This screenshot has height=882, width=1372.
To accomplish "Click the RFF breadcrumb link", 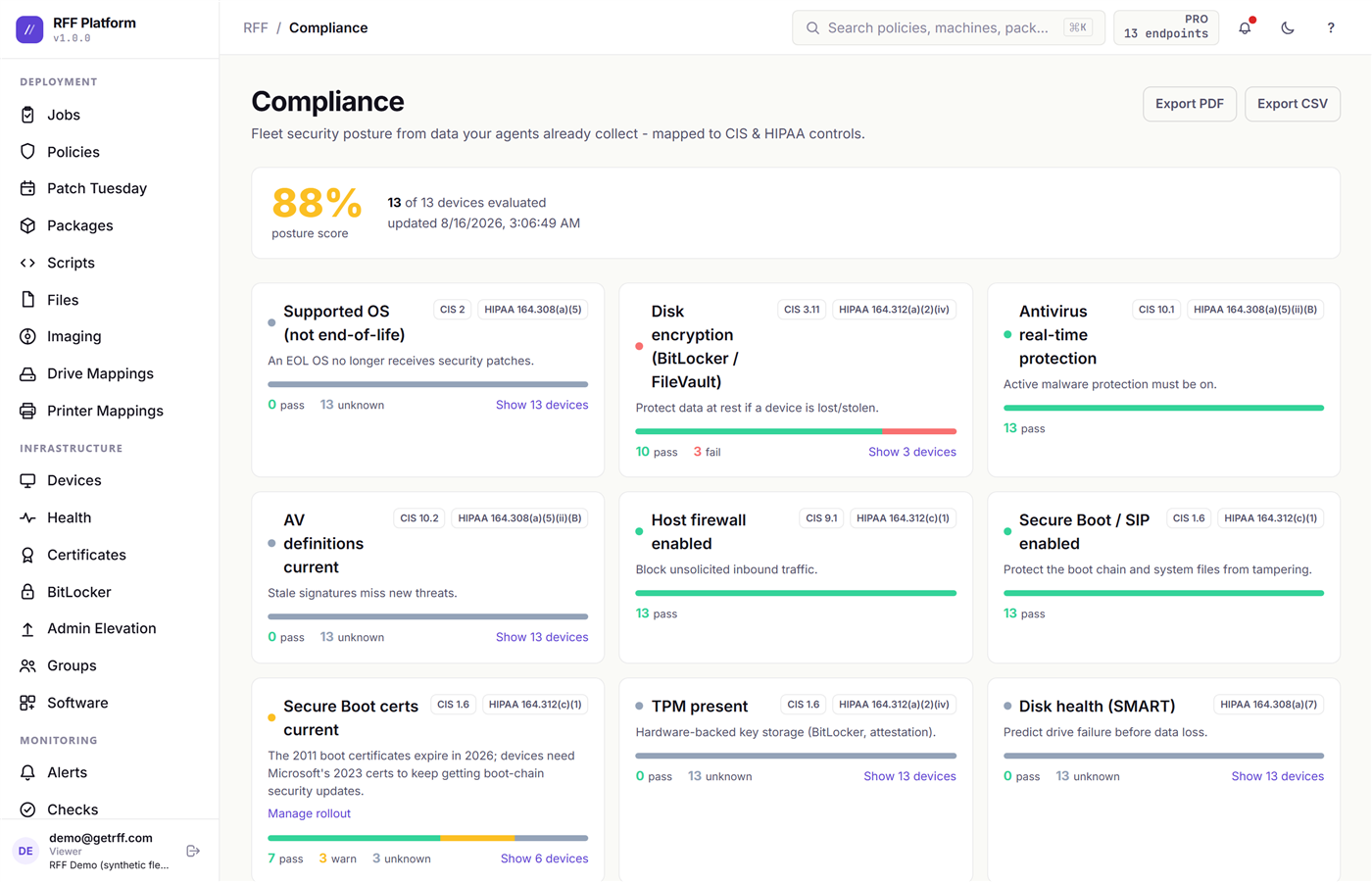I will coord(256,28).
